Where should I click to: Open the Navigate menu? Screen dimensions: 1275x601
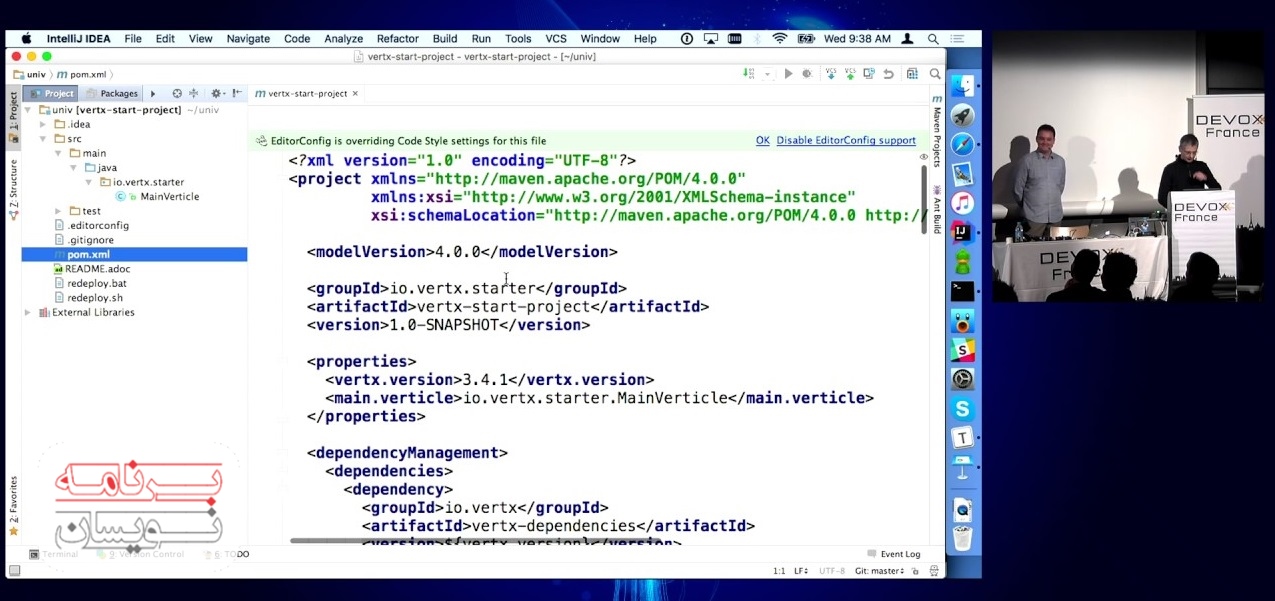248,39
